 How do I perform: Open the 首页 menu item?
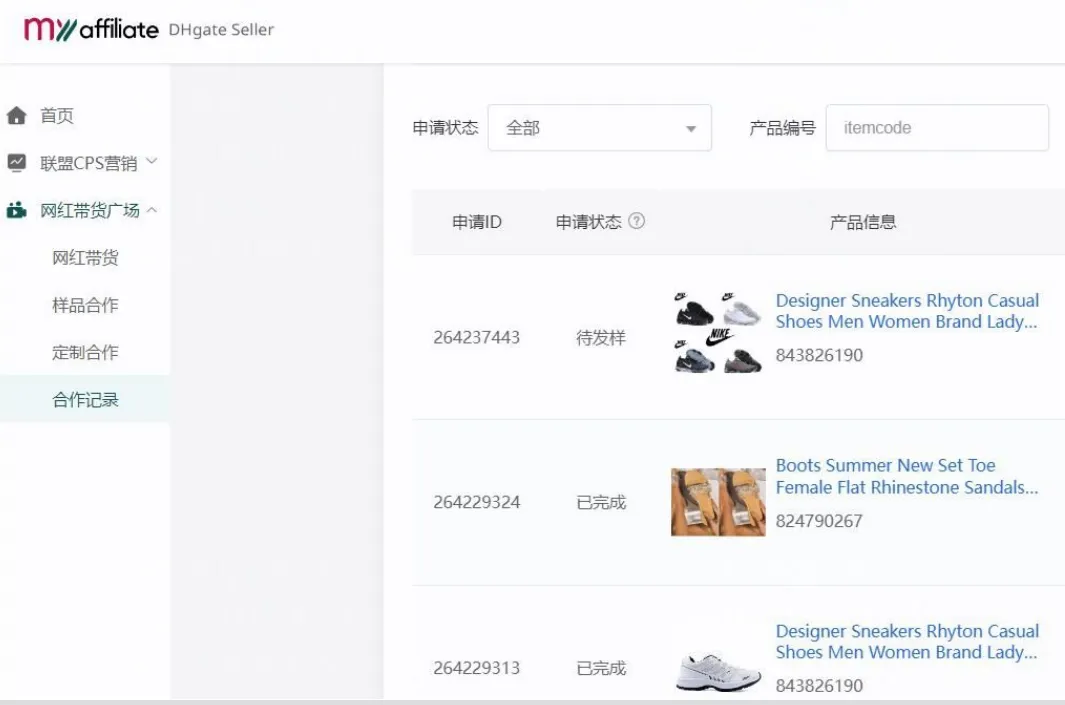point(57,115)
